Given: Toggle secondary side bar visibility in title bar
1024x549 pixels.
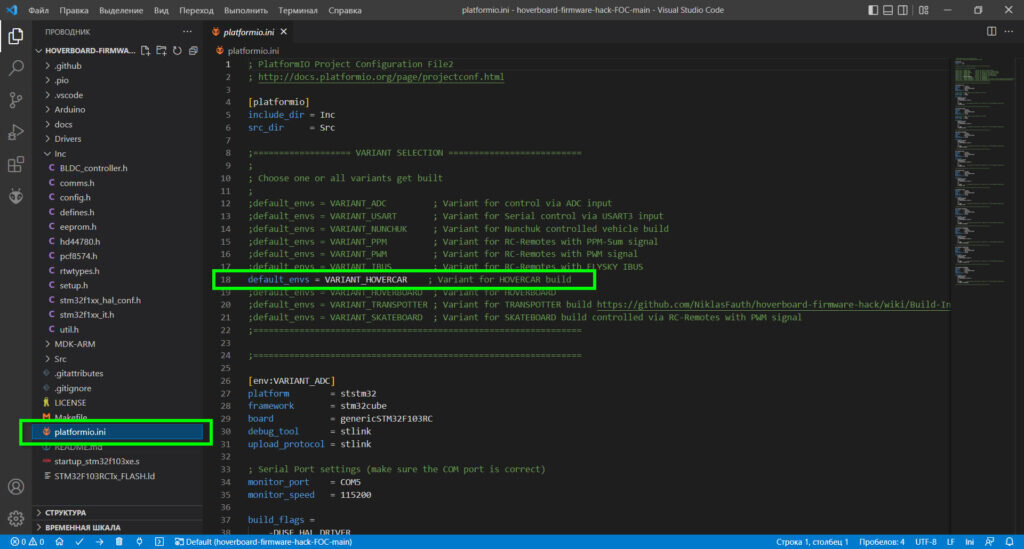Looking at the screenshot, I should click(903, 10).
